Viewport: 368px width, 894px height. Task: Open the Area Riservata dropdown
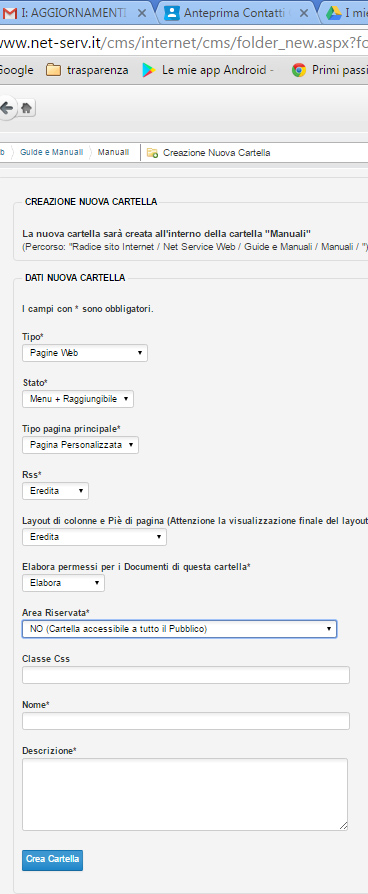[180, 629]
